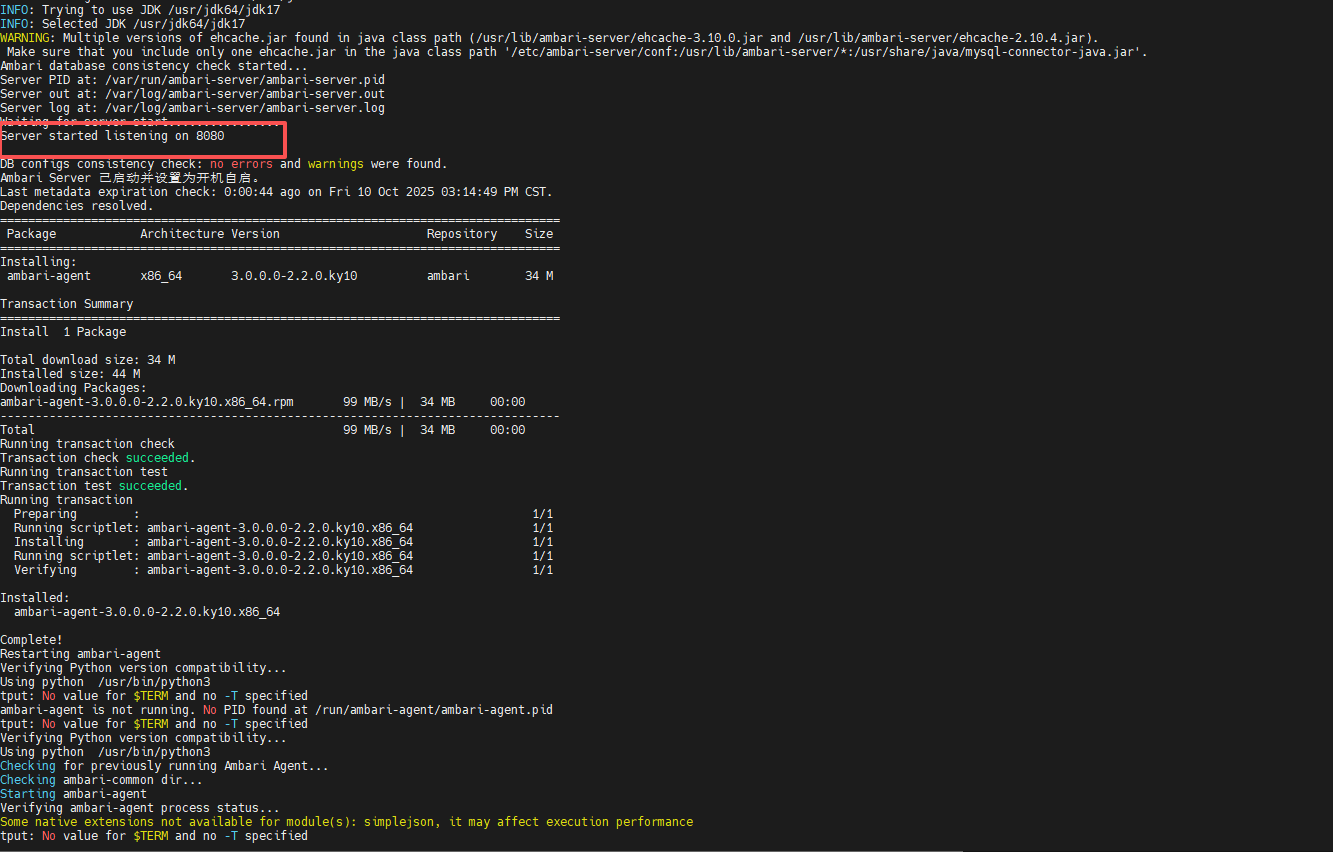
Task: Click the yellow simplejson native extensions warning
Action: click(346, 822)
